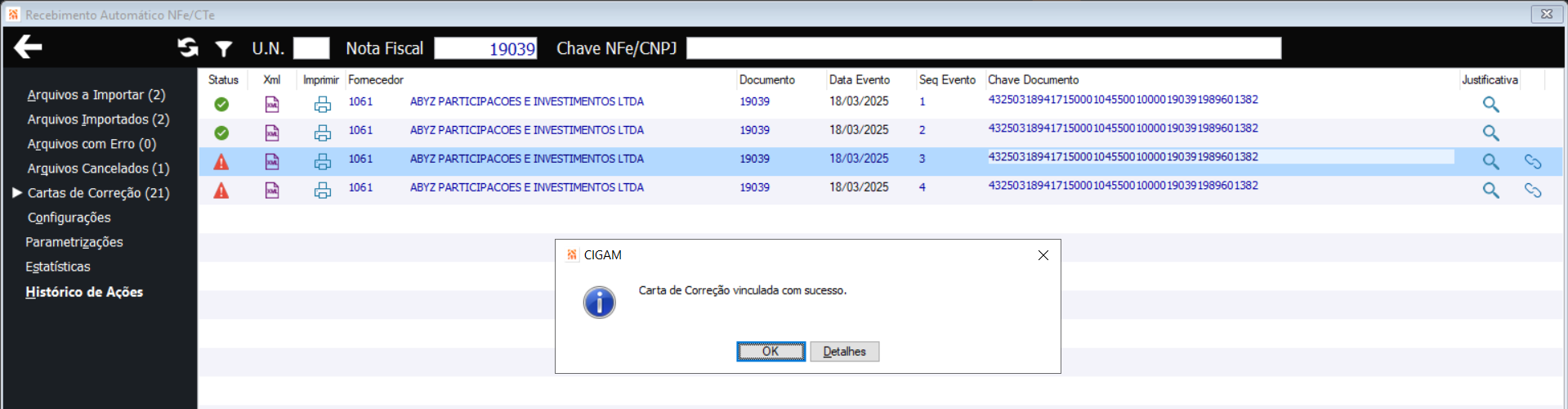Click green check status of Seq Evento 2

point(221,133)
